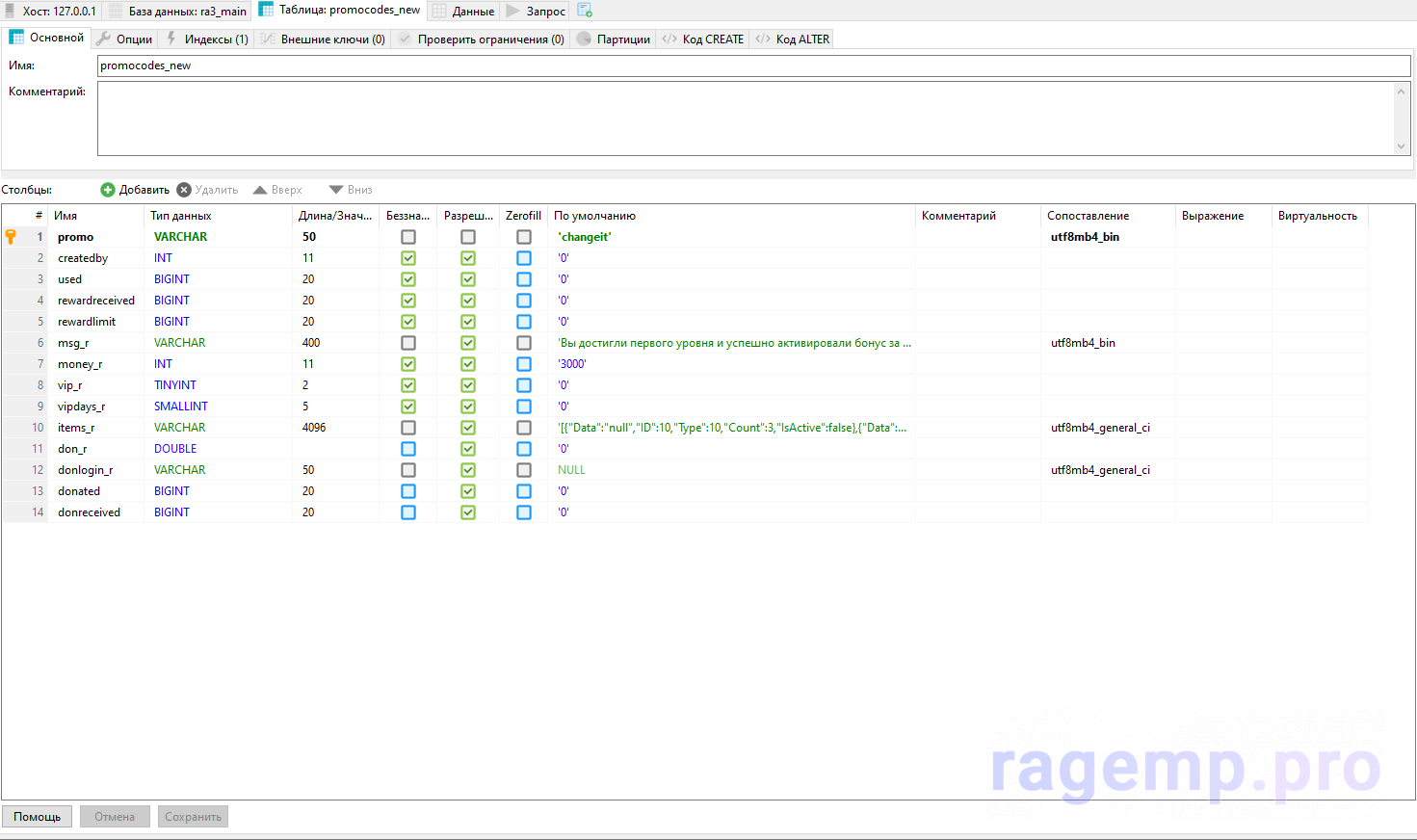Toggle Allow NULL checkbox for promo

(x=468, y=237)
